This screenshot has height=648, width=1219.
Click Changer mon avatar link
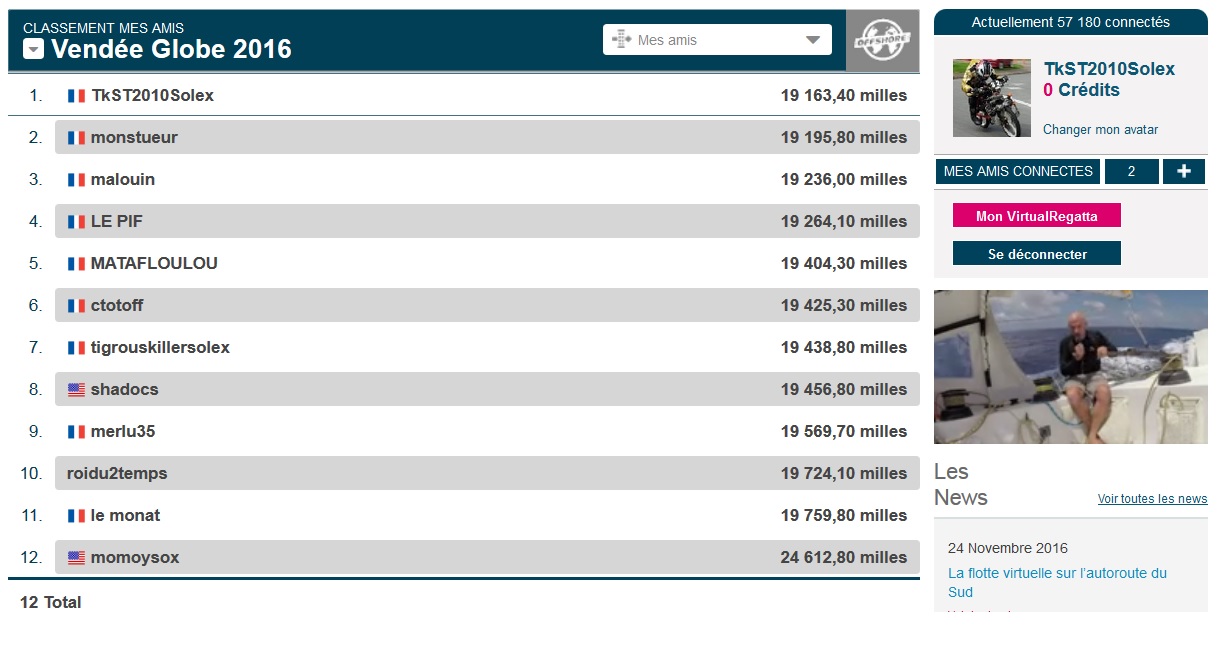click(1100, 130)
